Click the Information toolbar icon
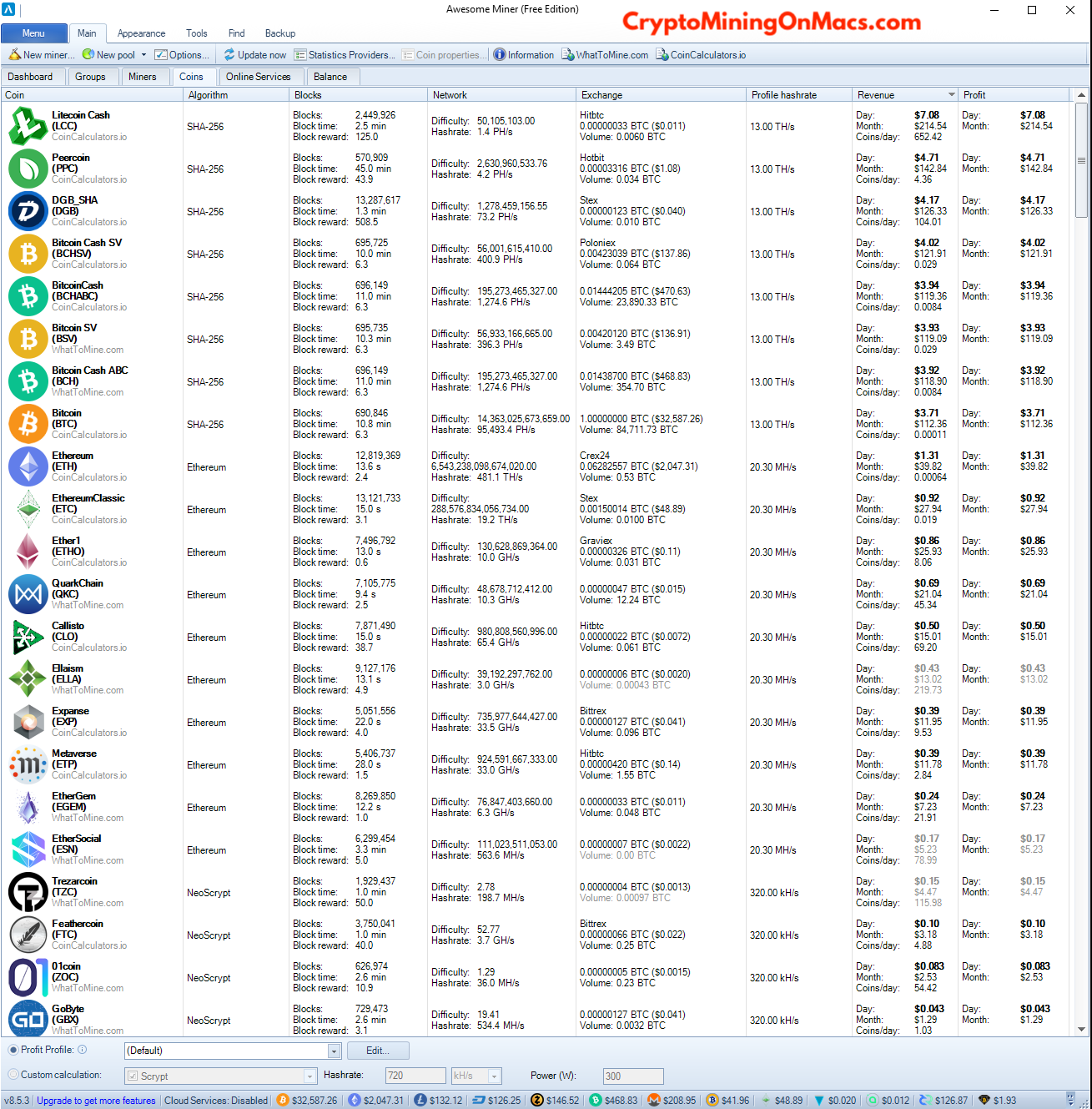The image size is (1092, 1109). click(x=499, y=55)
